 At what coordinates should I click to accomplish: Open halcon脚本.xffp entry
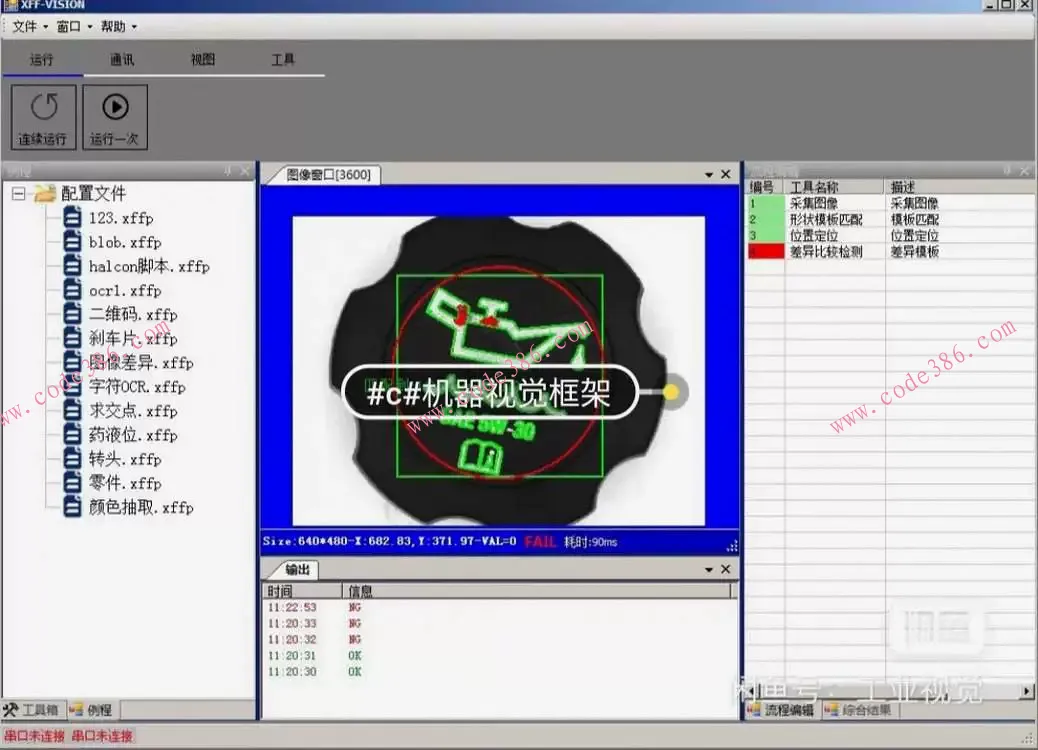coord(149,266)
